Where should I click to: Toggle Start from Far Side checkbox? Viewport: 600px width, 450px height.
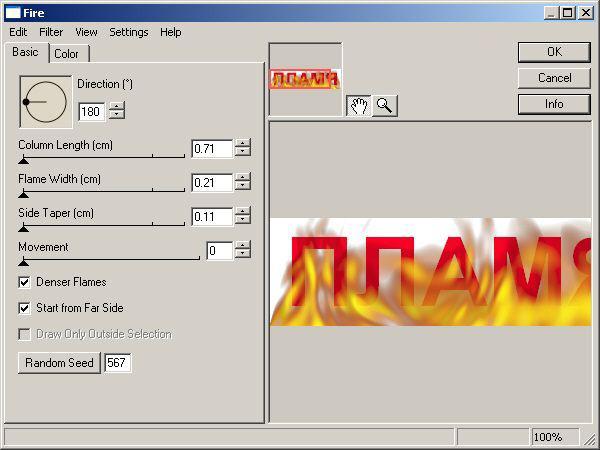pos(24,308)
